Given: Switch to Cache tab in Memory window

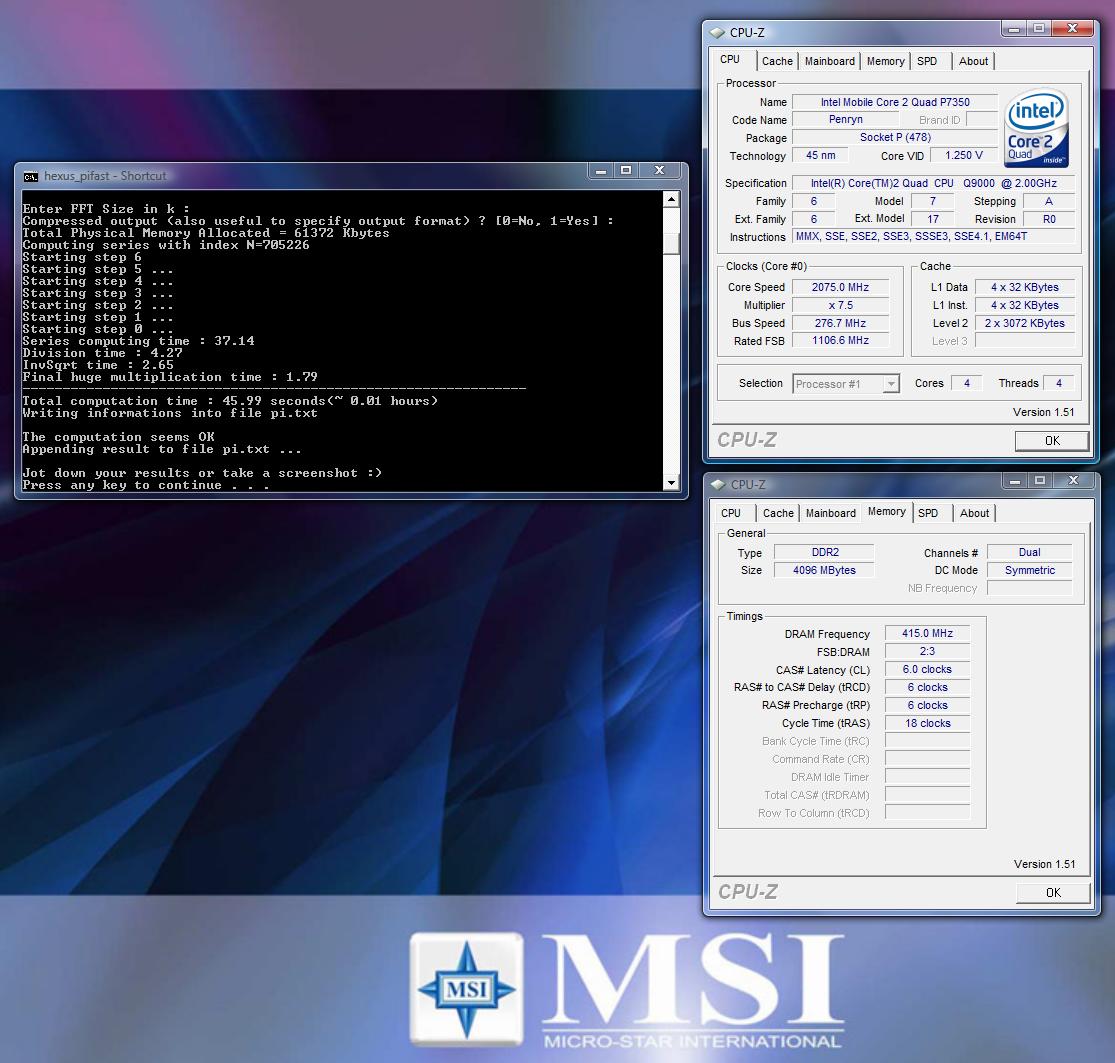Looking at the screenshot, I should point(779,513).
